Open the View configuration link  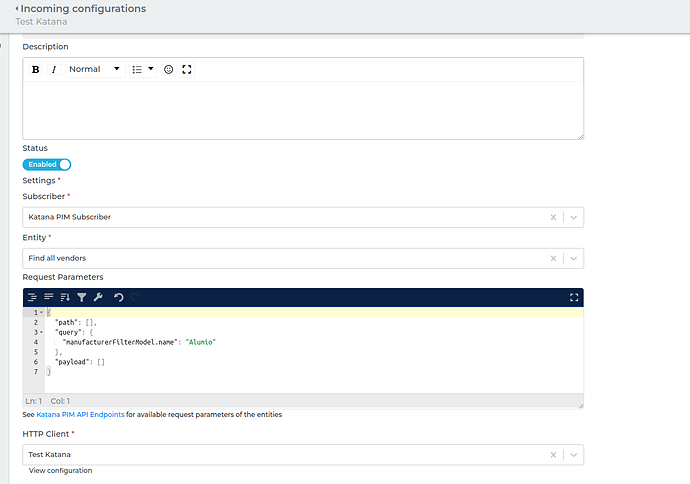pos(61,470)
